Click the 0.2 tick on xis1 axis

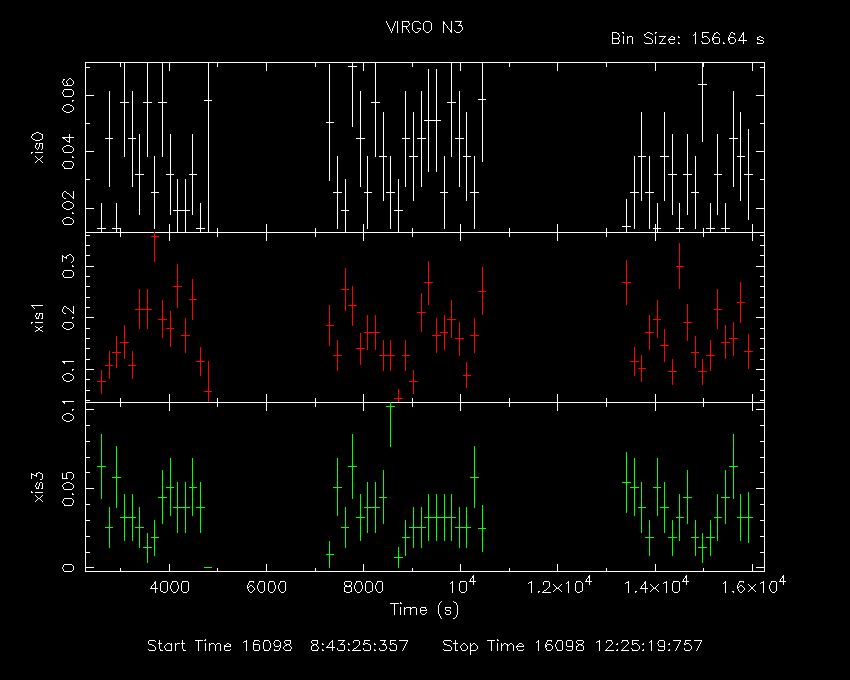(68, 318)
